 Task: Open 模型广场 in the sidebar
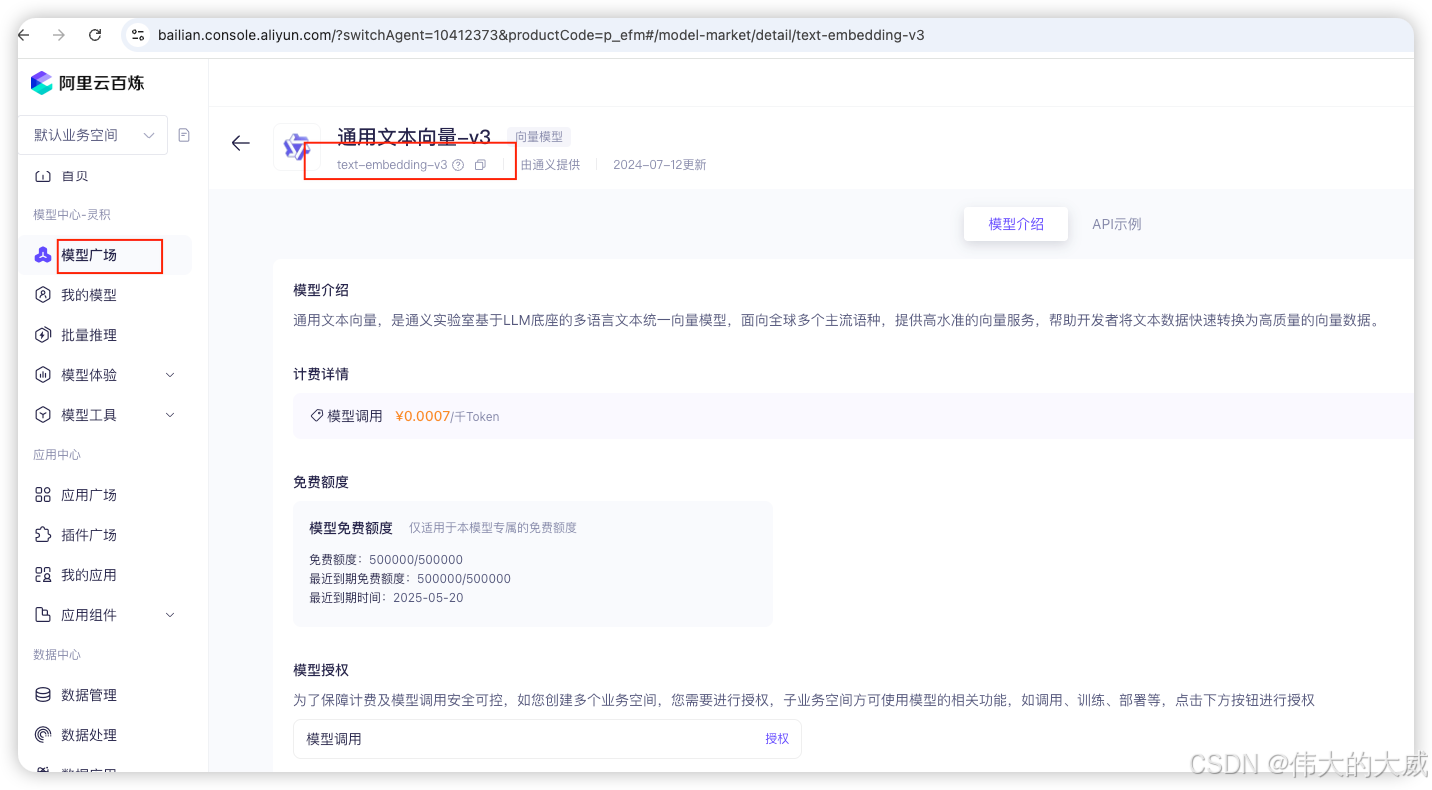[89, 255]
